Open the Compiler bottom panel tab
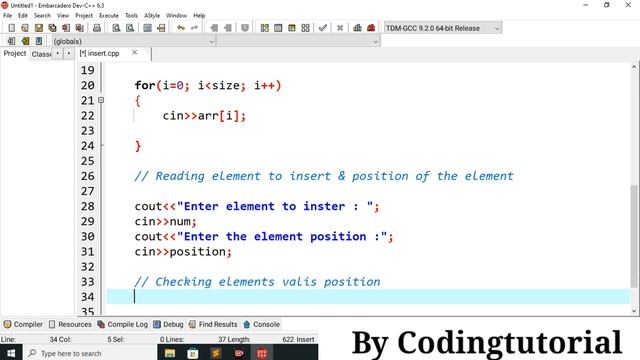This screenshot has width=640, height=360. [x=23, y=324]
